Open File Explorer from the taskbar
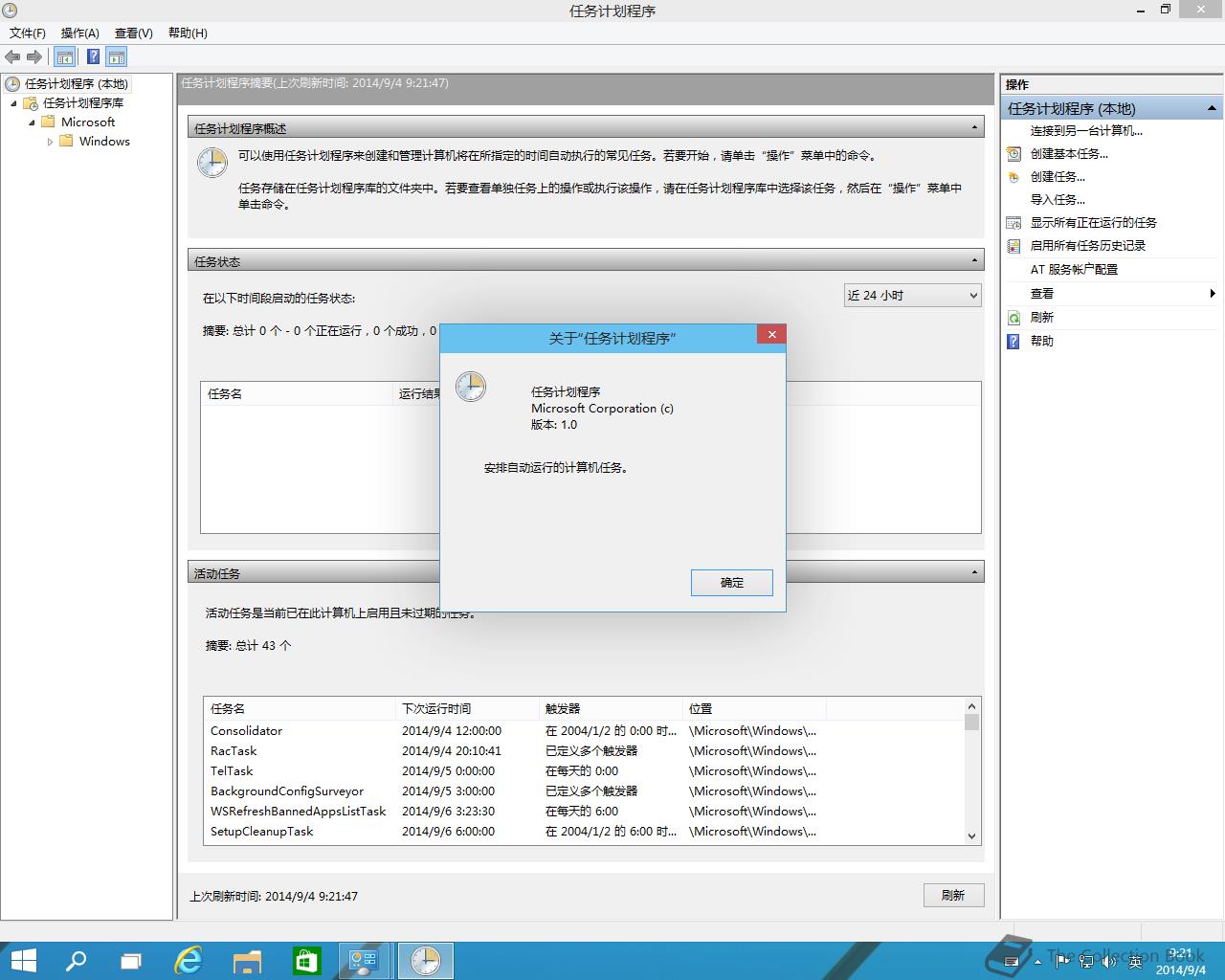Viewport: 1225px width, 980px height. pyautogui.click(x=248, y=961)
